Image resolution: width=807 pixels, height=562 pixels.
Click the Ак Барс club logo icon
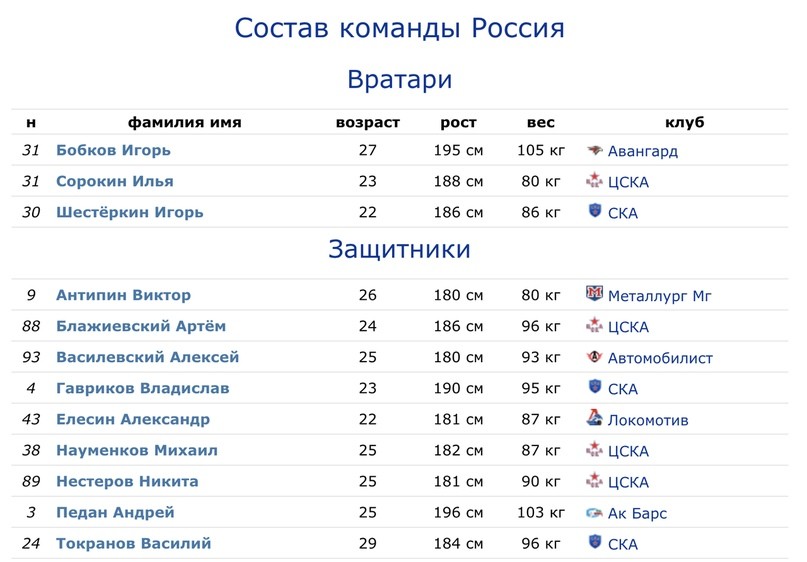594,513
